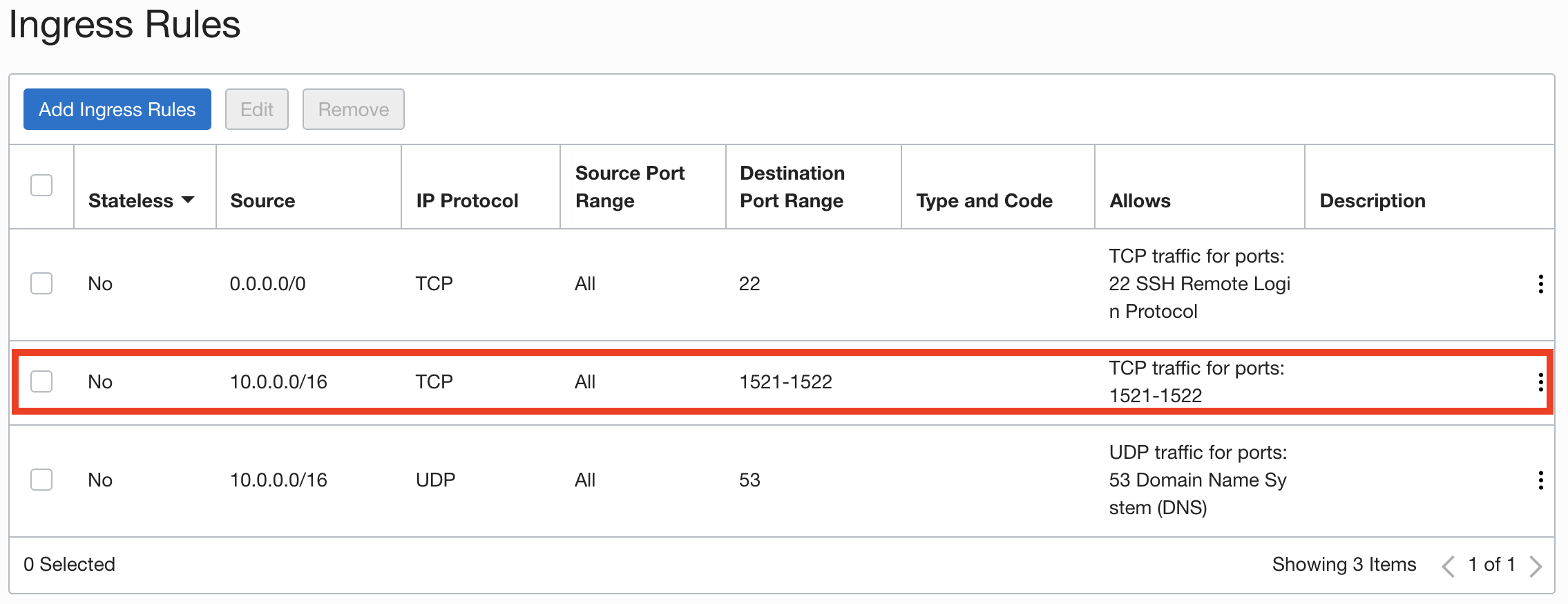Sort by Stateless column arrow

tap(188, 200)
